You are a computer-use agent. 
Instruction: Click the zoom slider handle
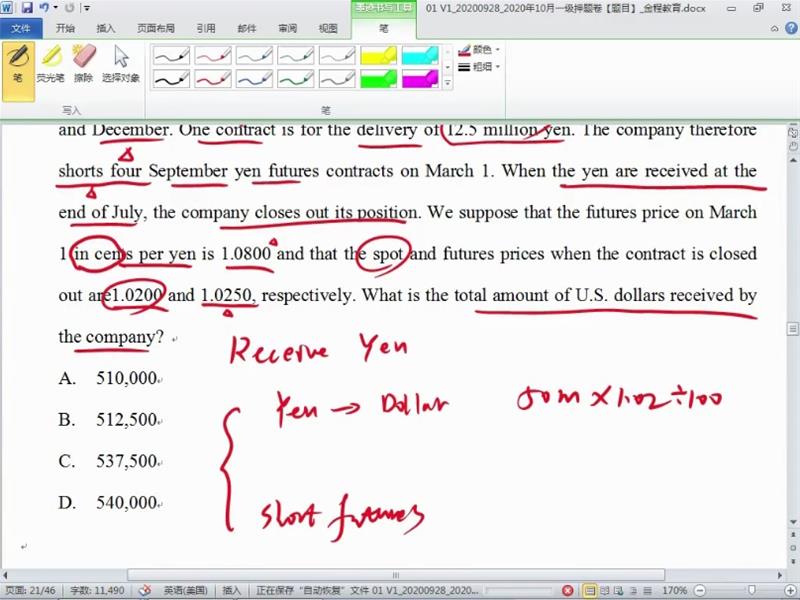752,590
